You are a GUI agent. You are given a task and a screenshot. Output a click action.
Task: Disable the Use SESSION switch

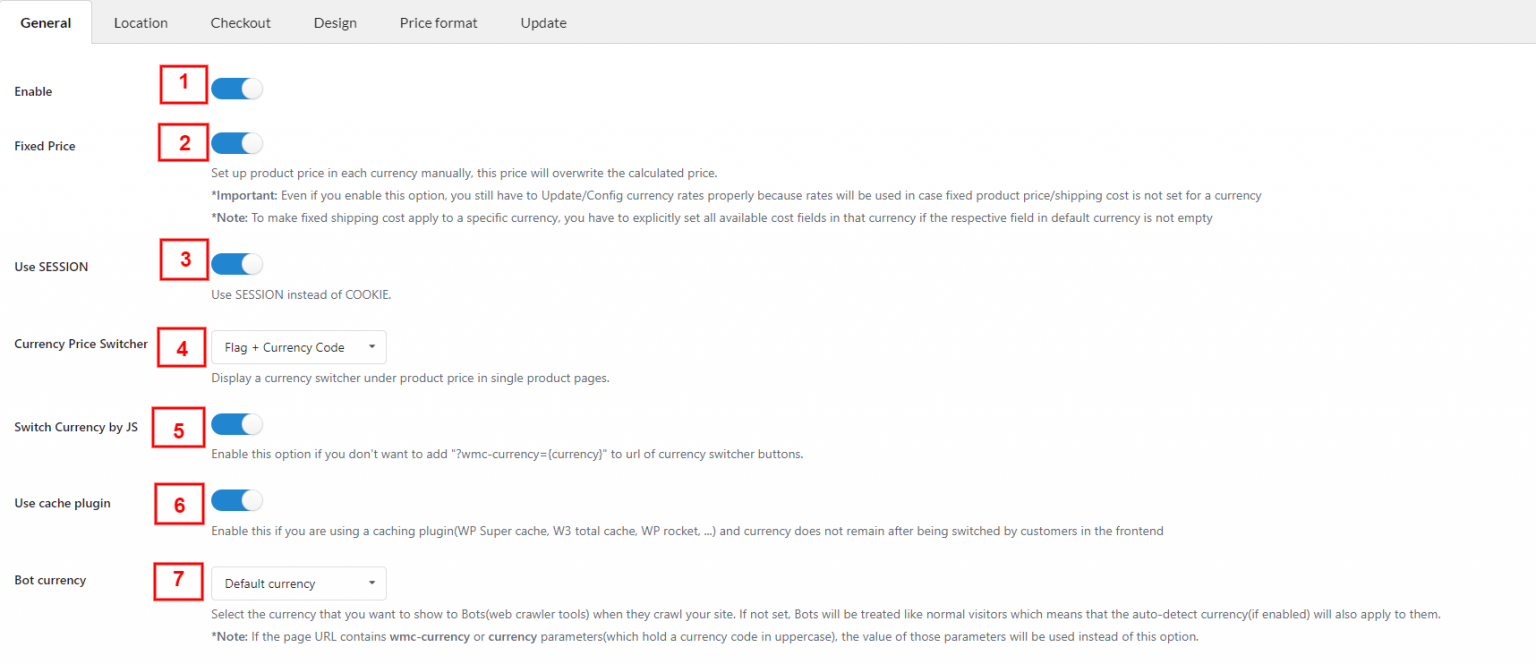point(237,264)
